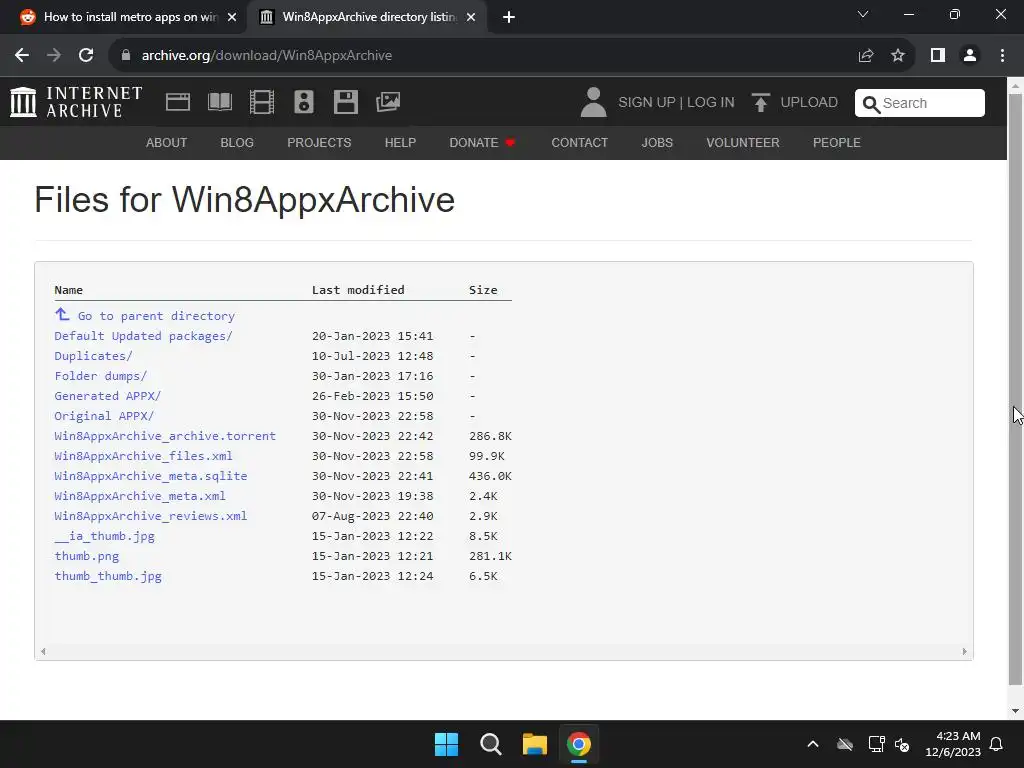Open the Chrome three-dot menu
This screenshot has height=768, width=1024.
(1002, 56)
